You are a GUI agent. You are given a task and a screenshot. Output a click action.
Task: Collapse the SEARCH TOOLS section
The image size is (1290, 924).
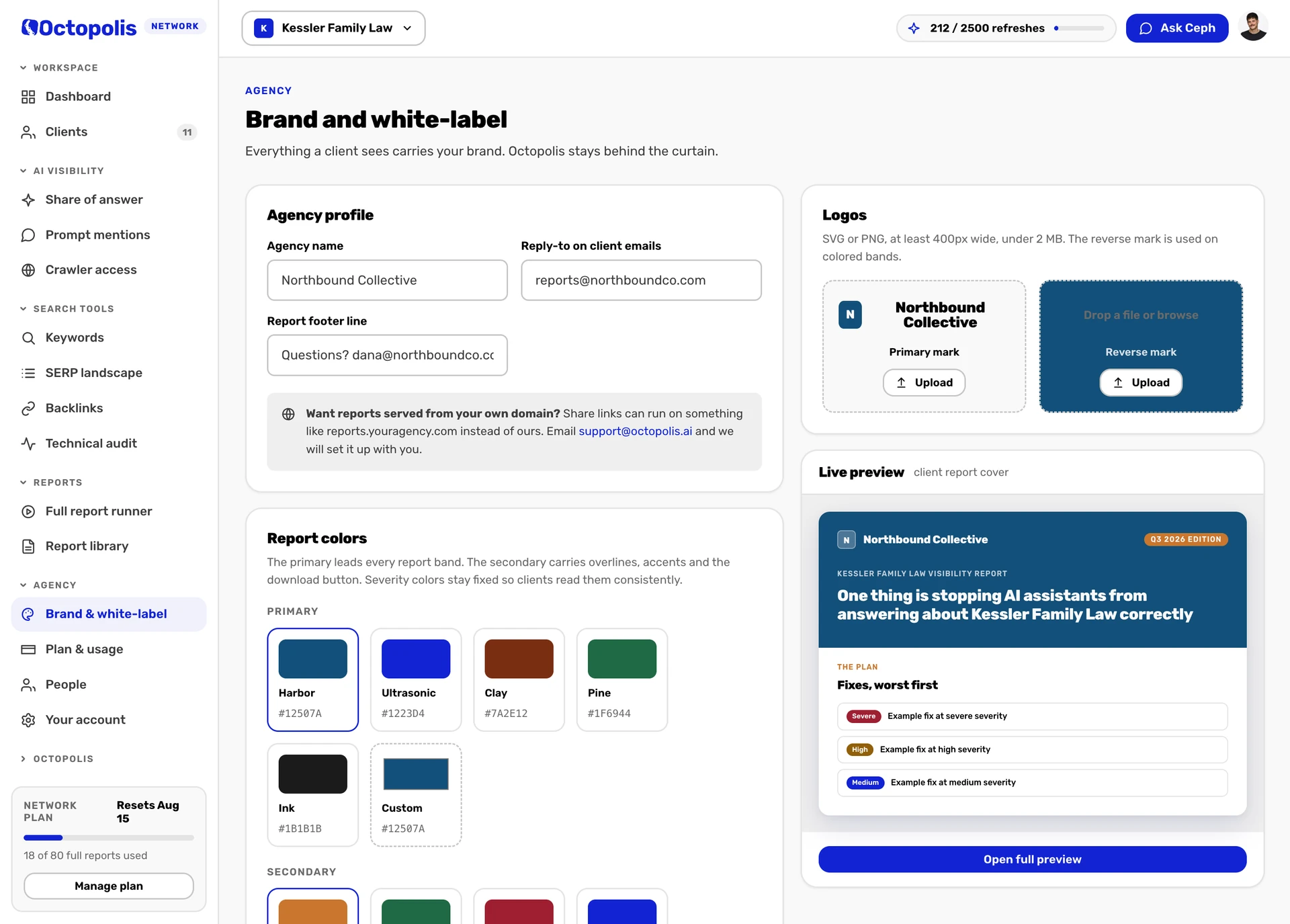[67, 309]
